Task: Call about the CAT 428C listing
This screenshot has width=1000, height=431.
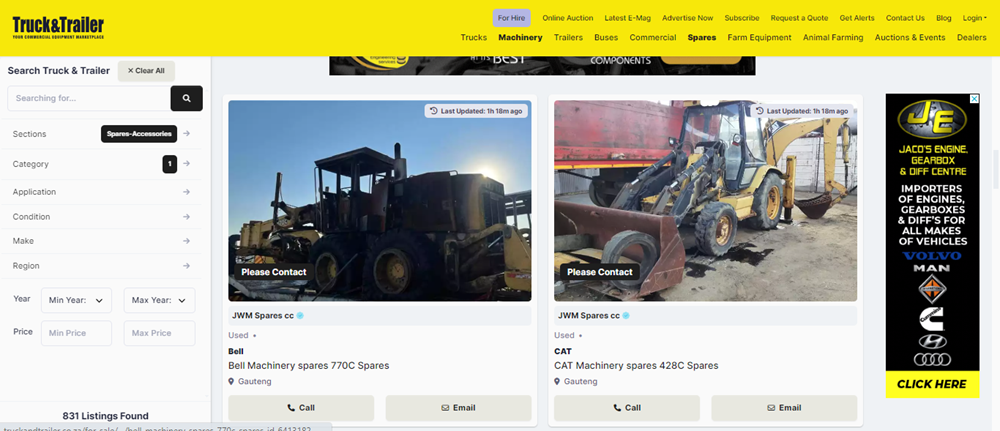Action: click(x=627, y=408)
